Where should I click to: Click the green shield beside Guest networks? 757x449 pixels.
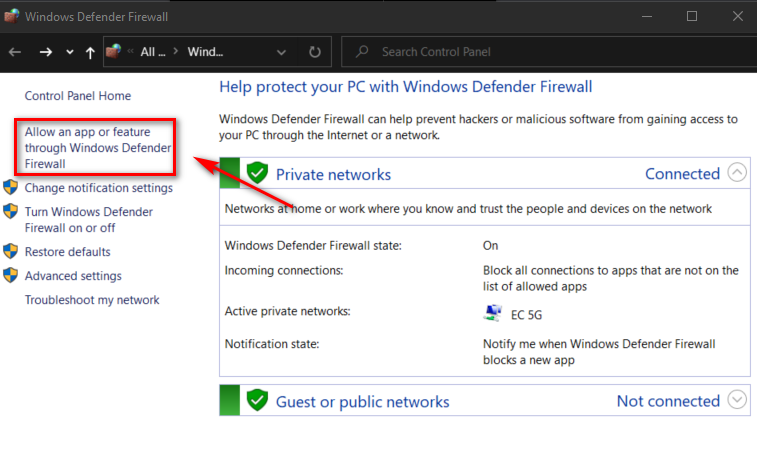[258, 401]
